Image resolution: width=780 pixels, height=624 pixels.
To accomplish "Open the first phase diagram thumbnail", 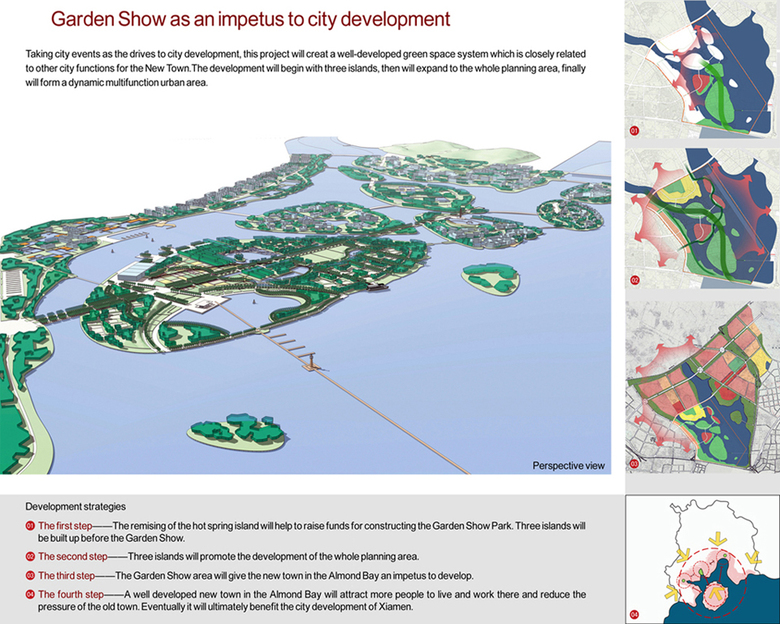I will click(x=701, y=70).
